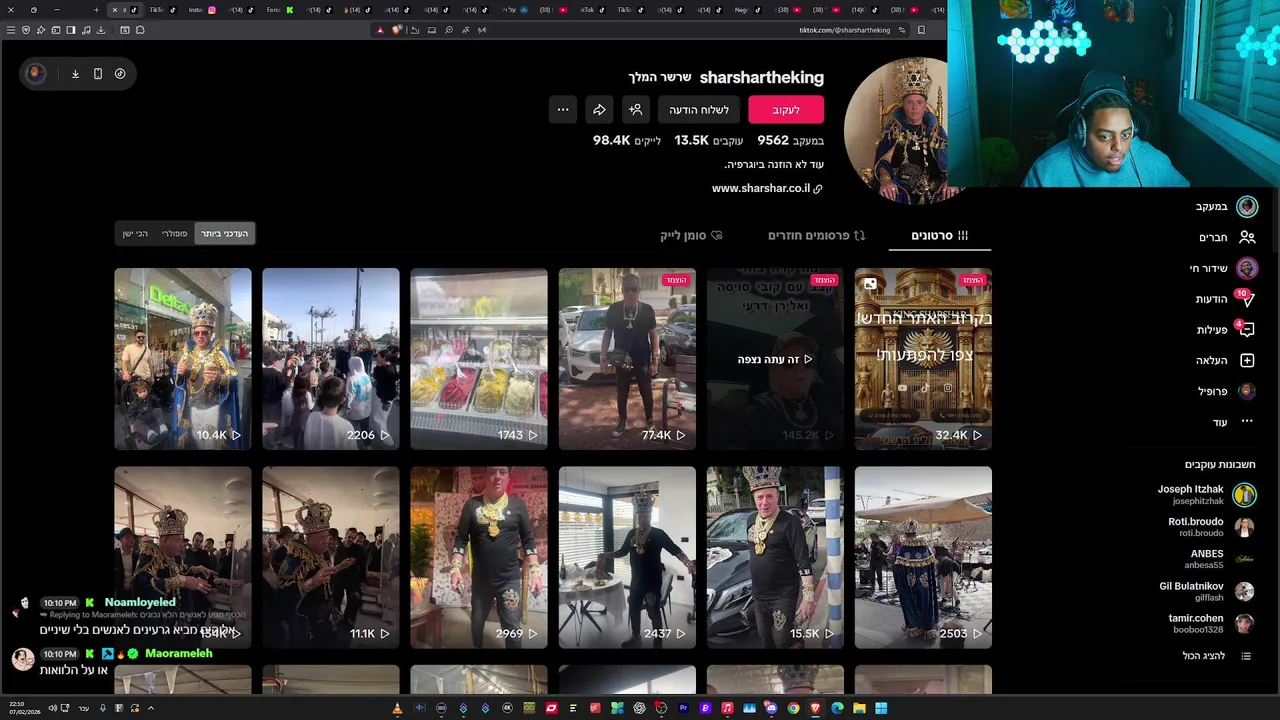Click the Send Message button
This screenshot has width=1280, height=720.
pyautogui.click(x=699, y=110)
